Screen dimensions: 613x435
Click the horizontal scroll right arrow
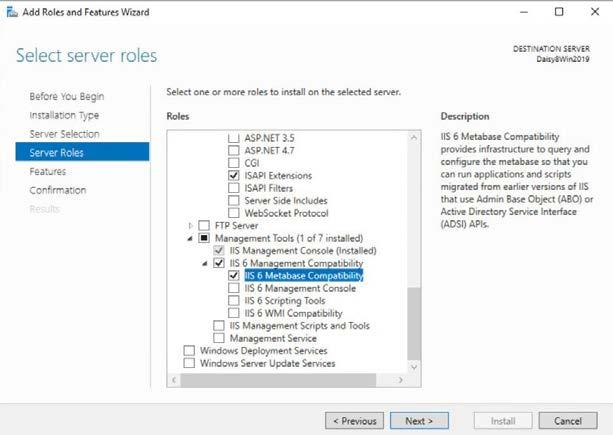pos(400,380)
